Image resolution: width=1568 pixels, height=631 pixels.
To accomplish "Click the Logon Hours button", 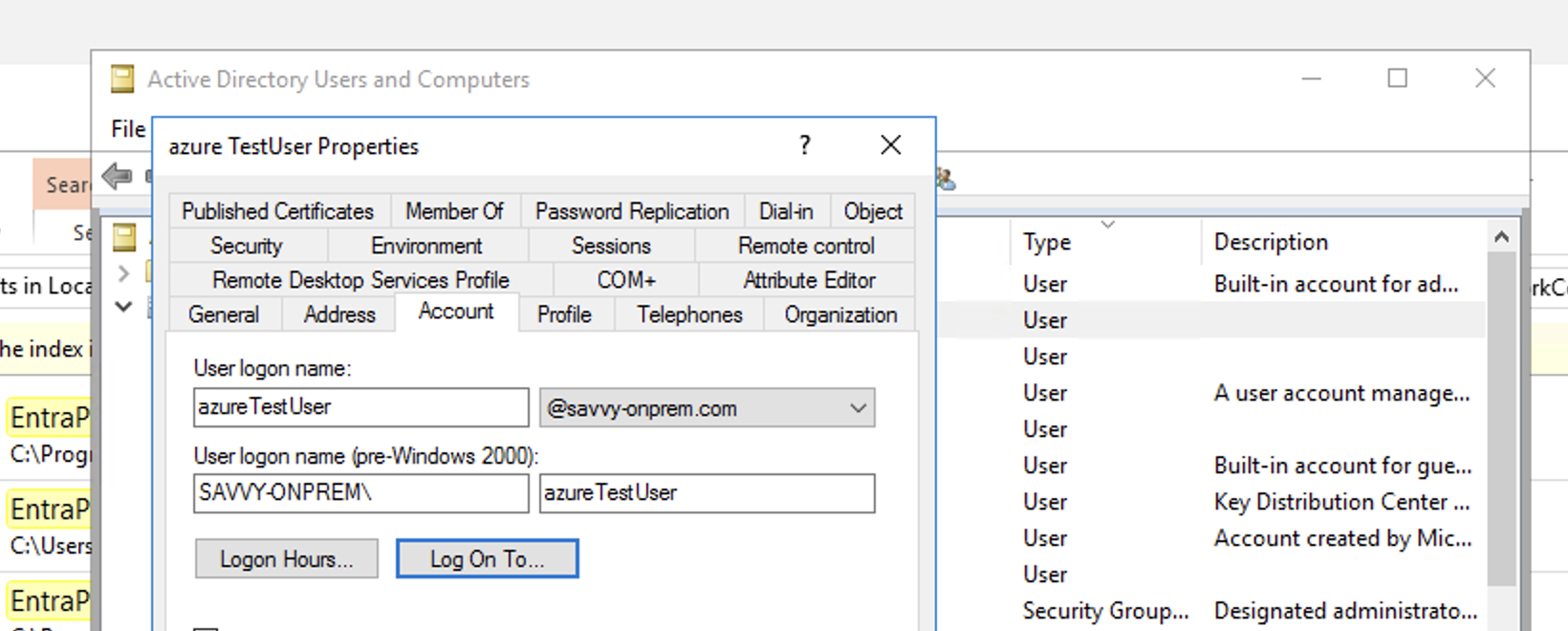I will [x=286, y=559].
